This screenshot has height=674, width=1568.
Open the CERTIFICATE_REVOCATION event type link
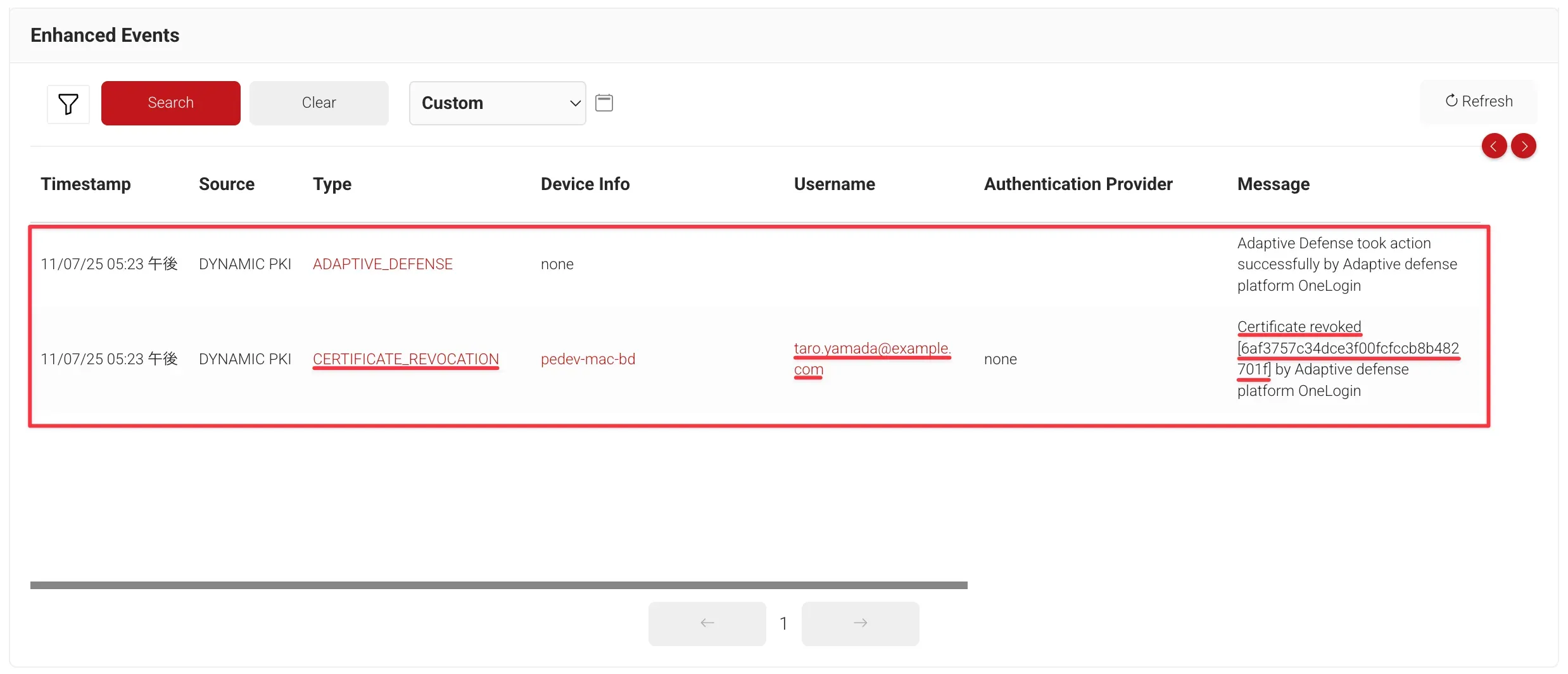coord(405,359)
